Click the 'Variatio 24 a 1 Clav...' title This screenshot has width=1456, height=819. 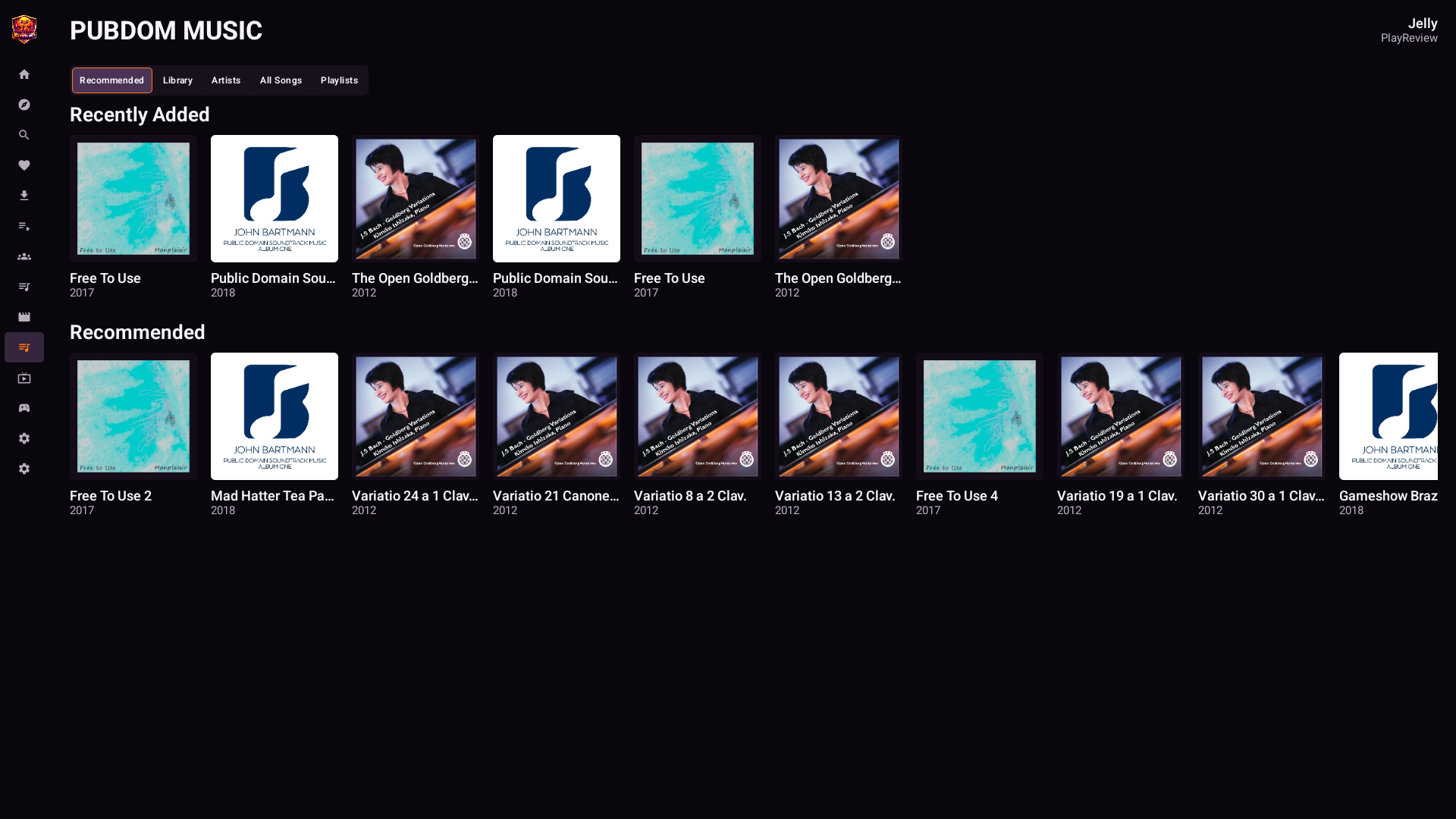coord(415,496)
